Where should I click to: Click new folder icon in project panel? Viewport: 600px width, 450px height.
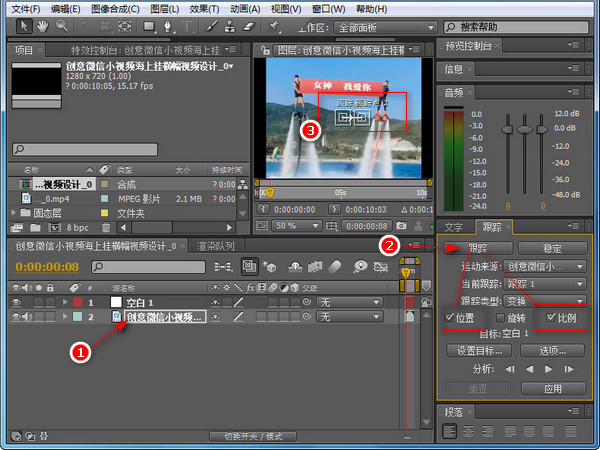pyautogui.click(x=35, y=228)
